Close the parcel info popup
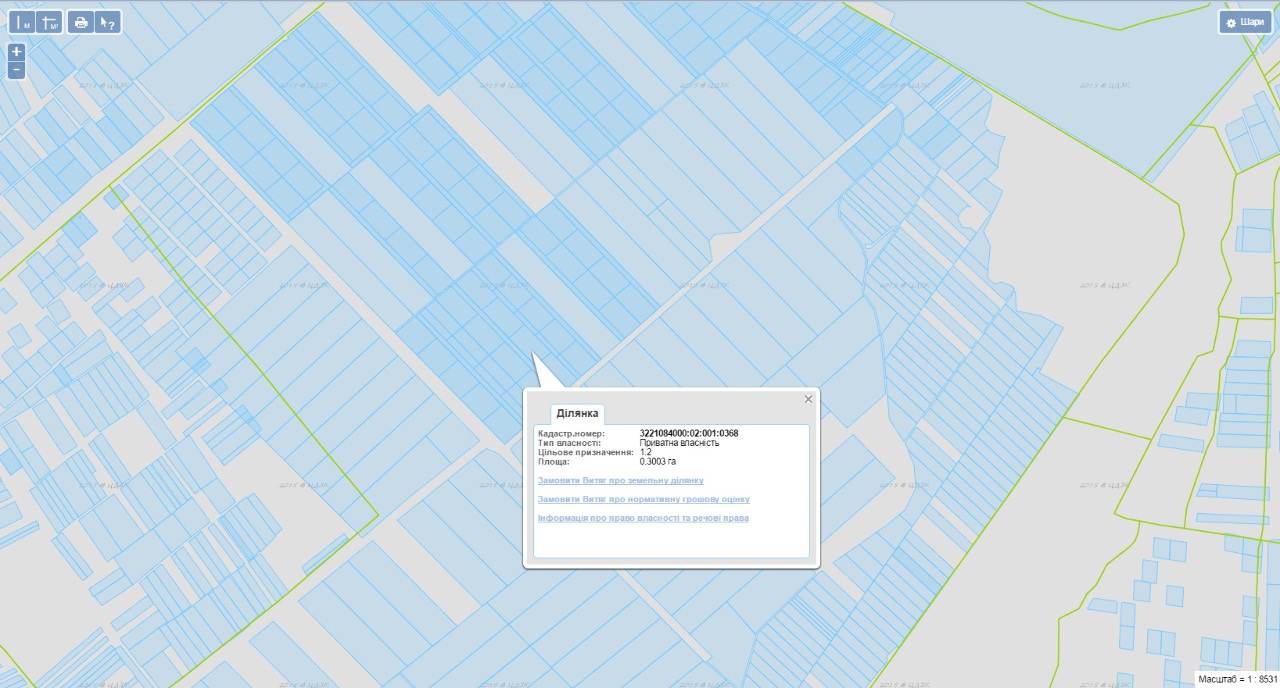 pyautogui.click(x=808, y=399)
